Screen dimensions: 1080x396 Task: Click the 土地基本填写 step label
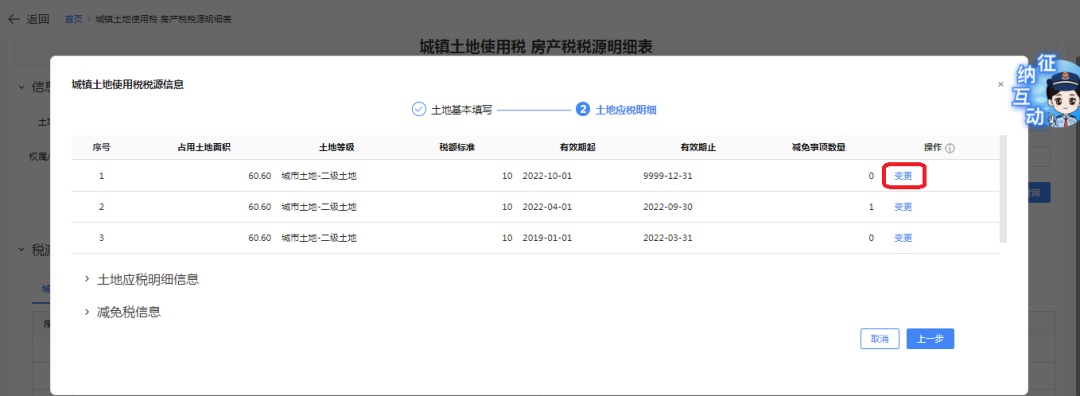pos(461,110)
